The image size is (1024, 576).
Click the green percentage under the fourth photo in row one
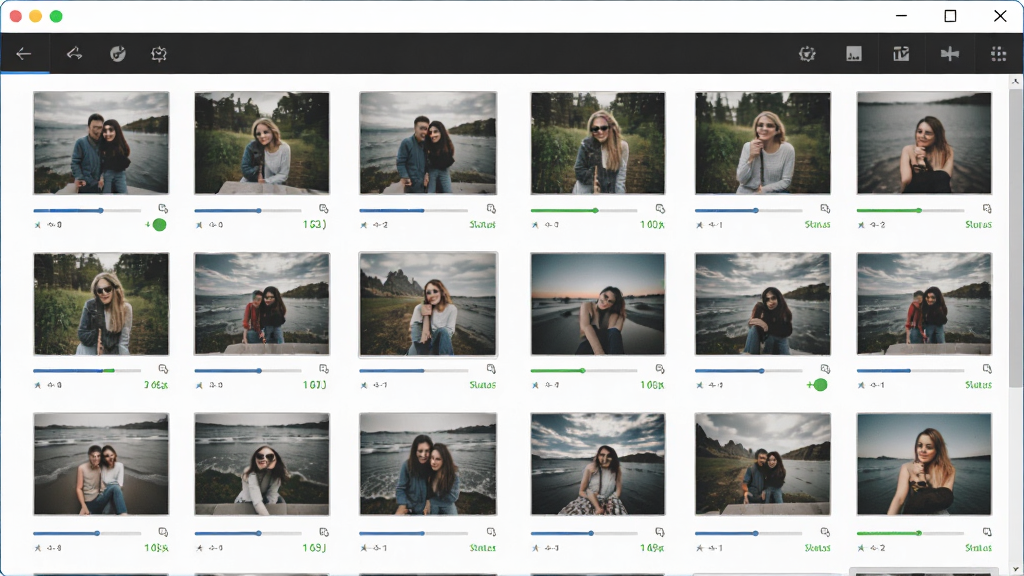[652, 225]
